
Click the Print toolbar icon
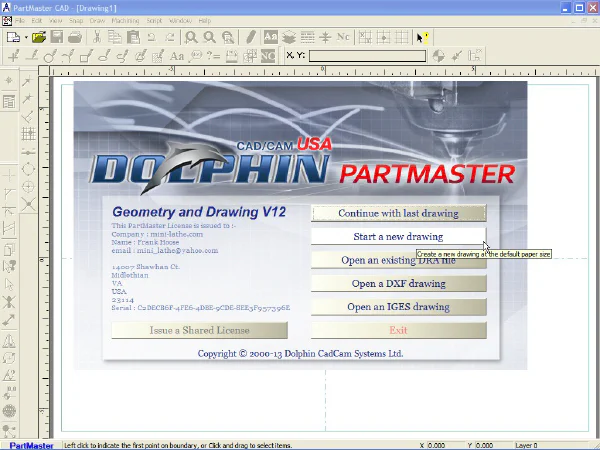(x=75, y=37)
